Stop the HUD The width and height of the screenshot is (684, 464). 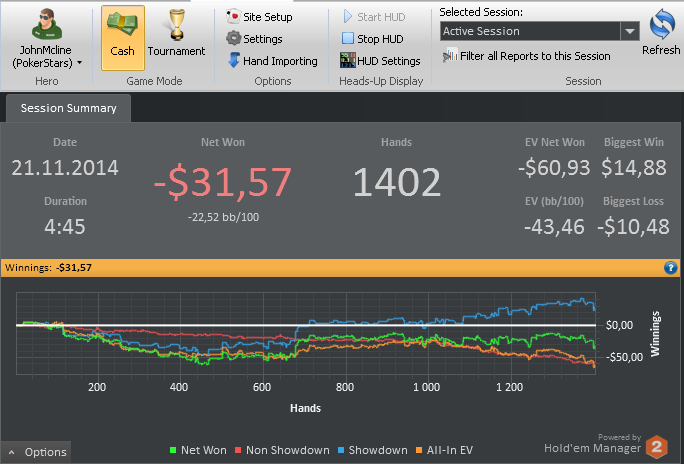372,39
